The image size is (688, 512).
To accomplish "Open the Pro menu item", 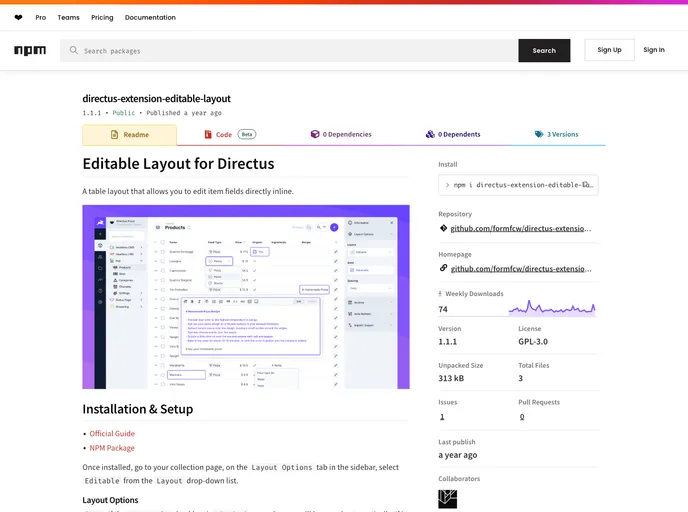I will tap(41, 18).
